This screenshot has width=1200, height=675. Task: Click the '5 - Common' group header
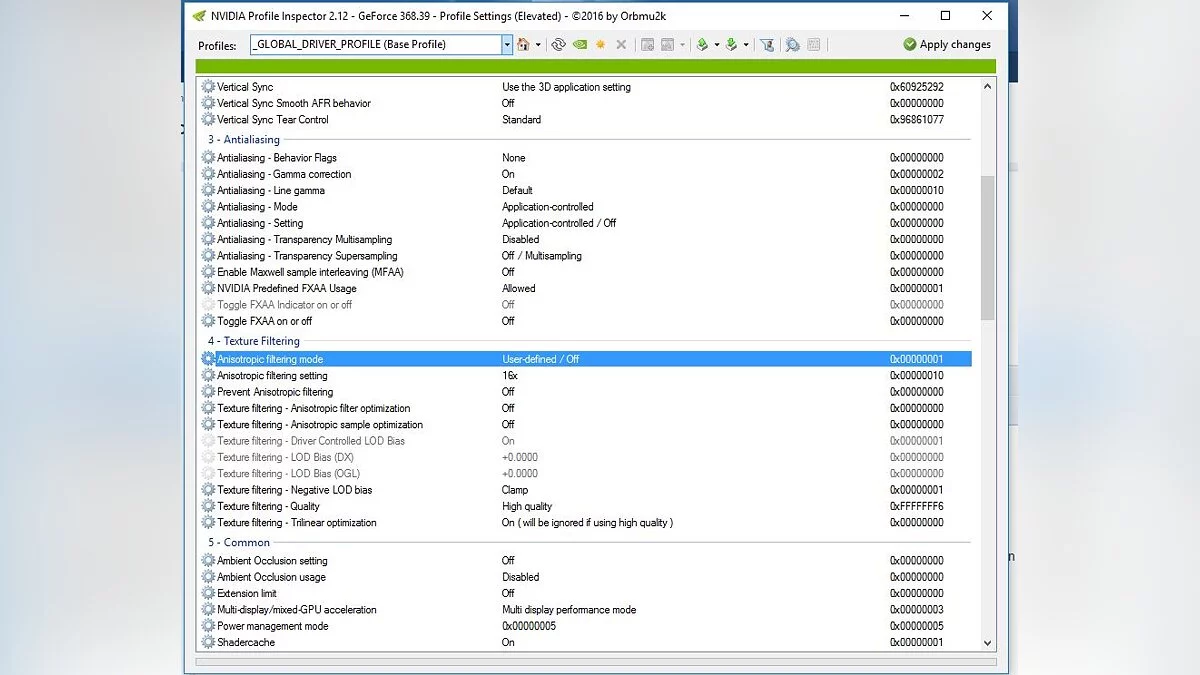click(x=239, y=543)
